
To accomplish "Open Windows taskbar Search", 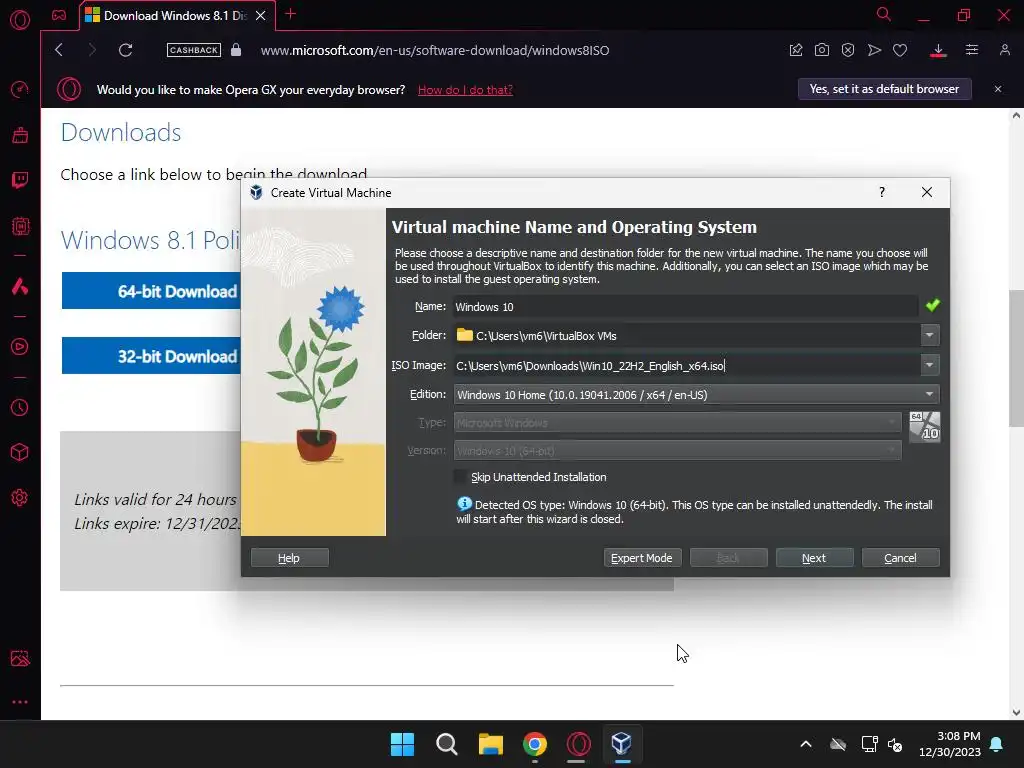I will (447, 744).
